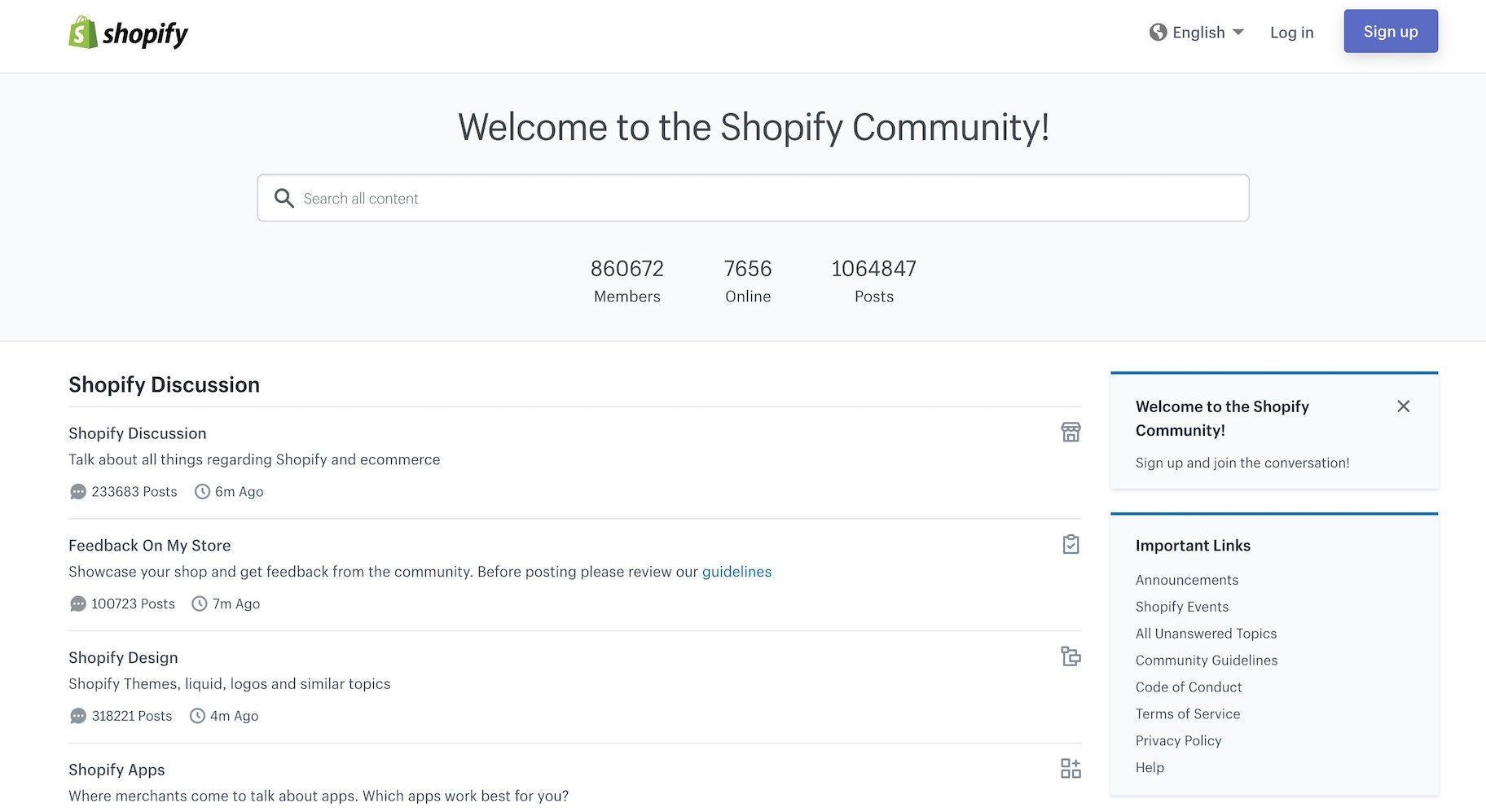Click the Sign up button
Viewport: 1486px width, 812px height.
pyautogui.click(x=1391, y=31)
